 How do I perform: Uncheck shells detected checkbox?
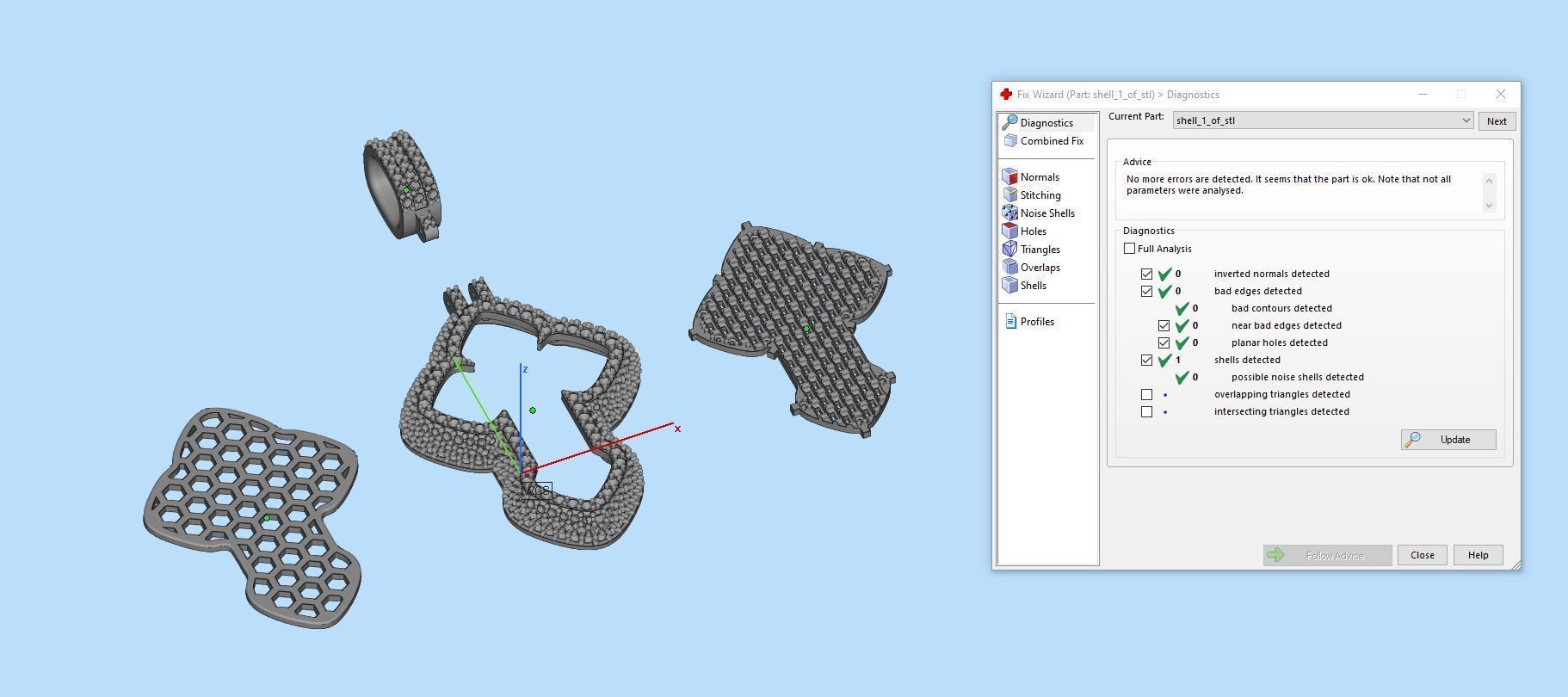pyautogui.click(x=1146, y=360)
